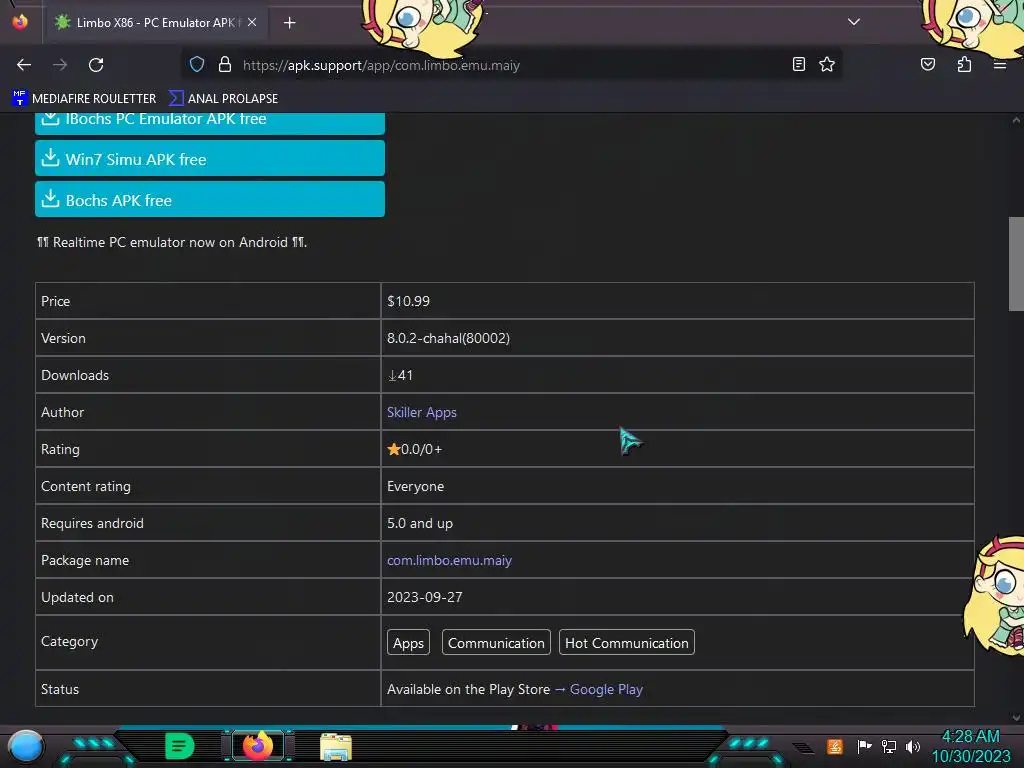Download IBochs PC Emulator APK free
Viewport: 1024px width, 768px height.
click(x=210, y=123)
